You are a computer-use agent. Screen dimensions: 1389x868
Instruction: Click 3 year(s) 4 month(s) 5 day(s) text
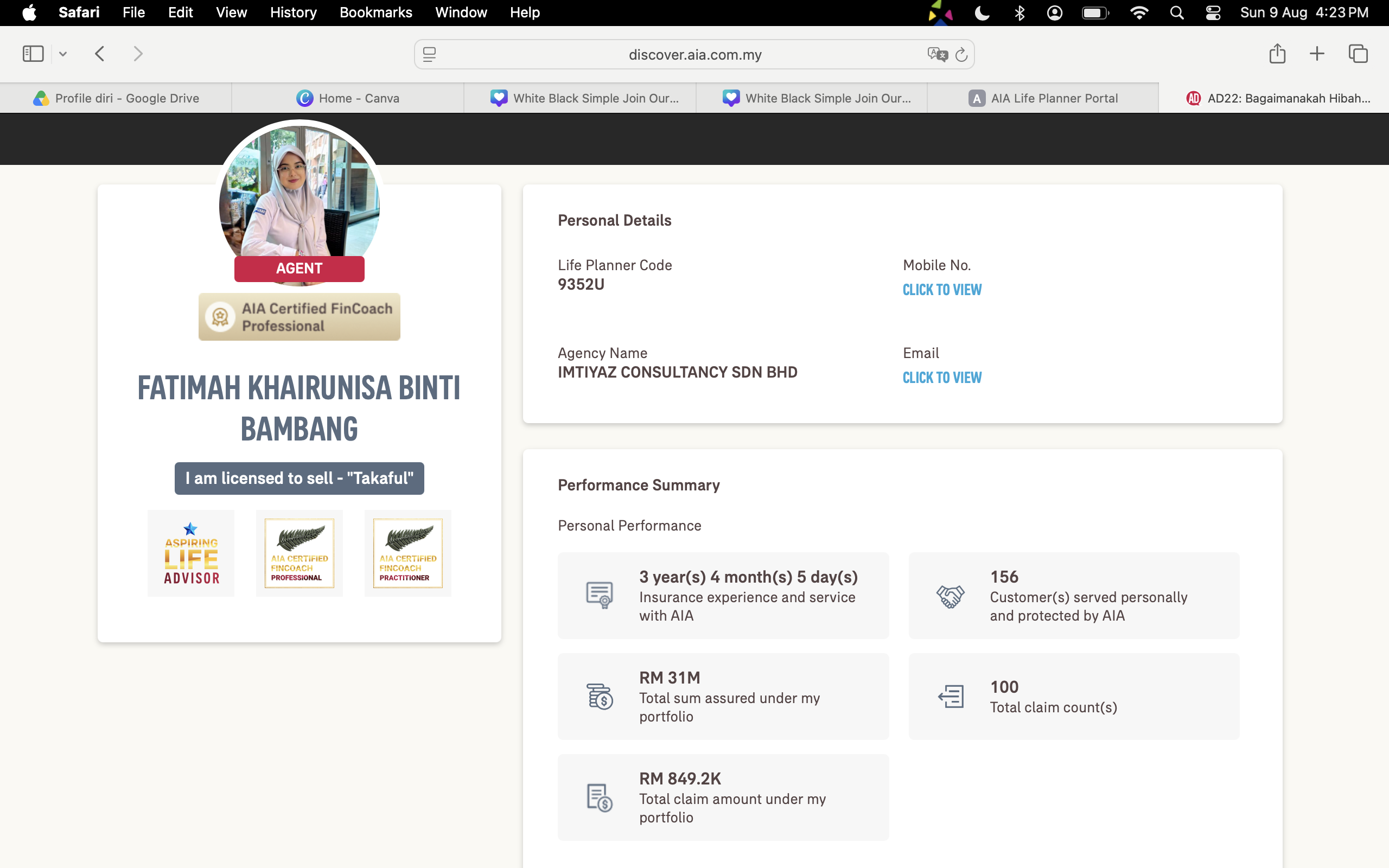click(748, 577)
